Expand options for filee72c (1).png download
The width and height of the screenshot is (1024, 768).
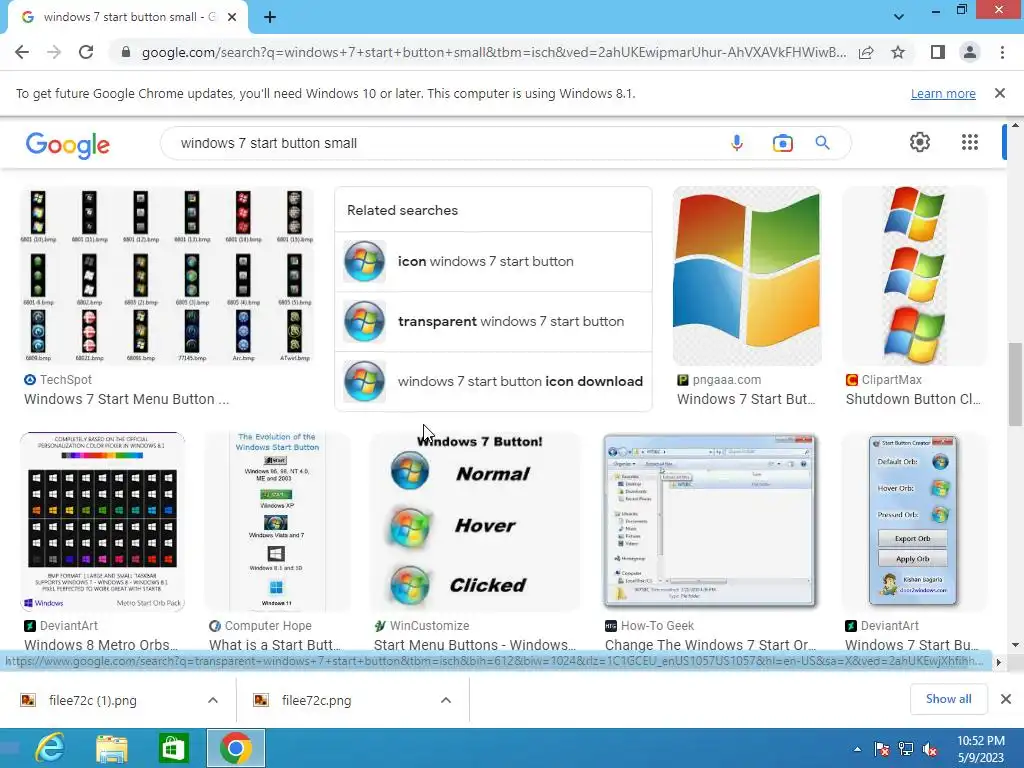(213, 700)
